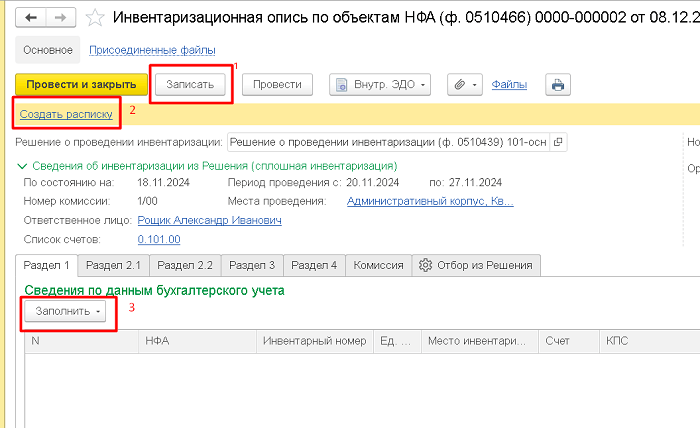
Task: Open the paperclip attachments dropdown
Action: 464,85
